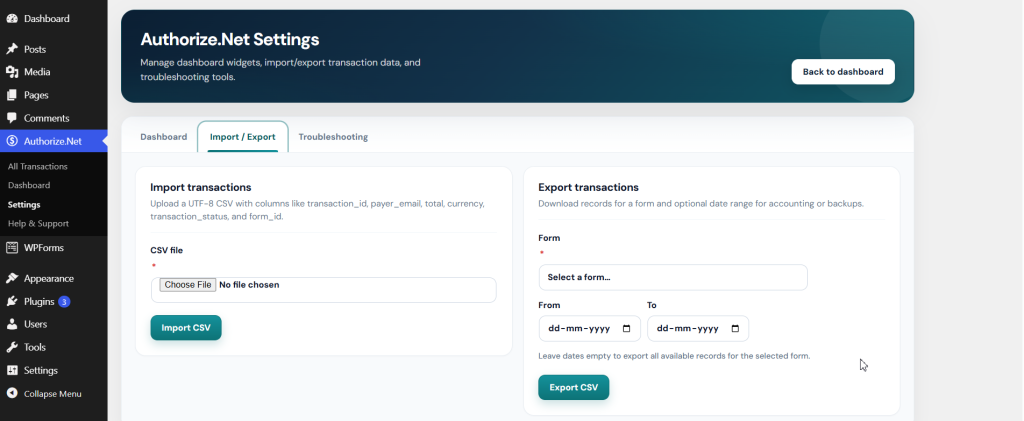Click the Settings sliders icon in sidebar

pyautogui.click(x=12, y=370)
